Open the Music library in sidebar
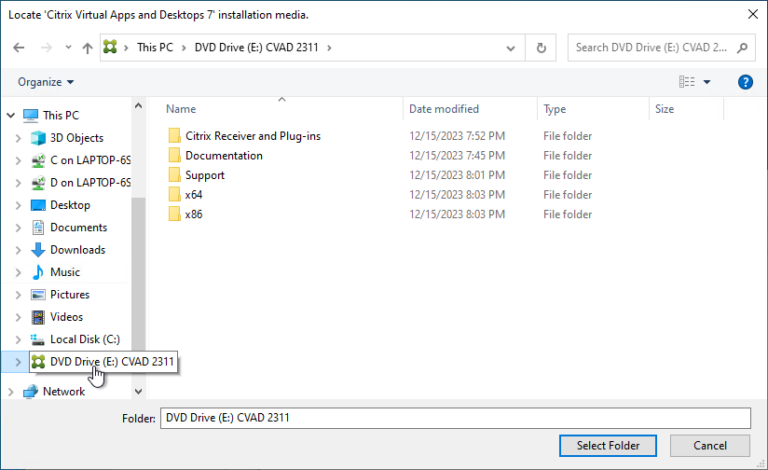Screen dimensions: 768x470 click(65, 272)
